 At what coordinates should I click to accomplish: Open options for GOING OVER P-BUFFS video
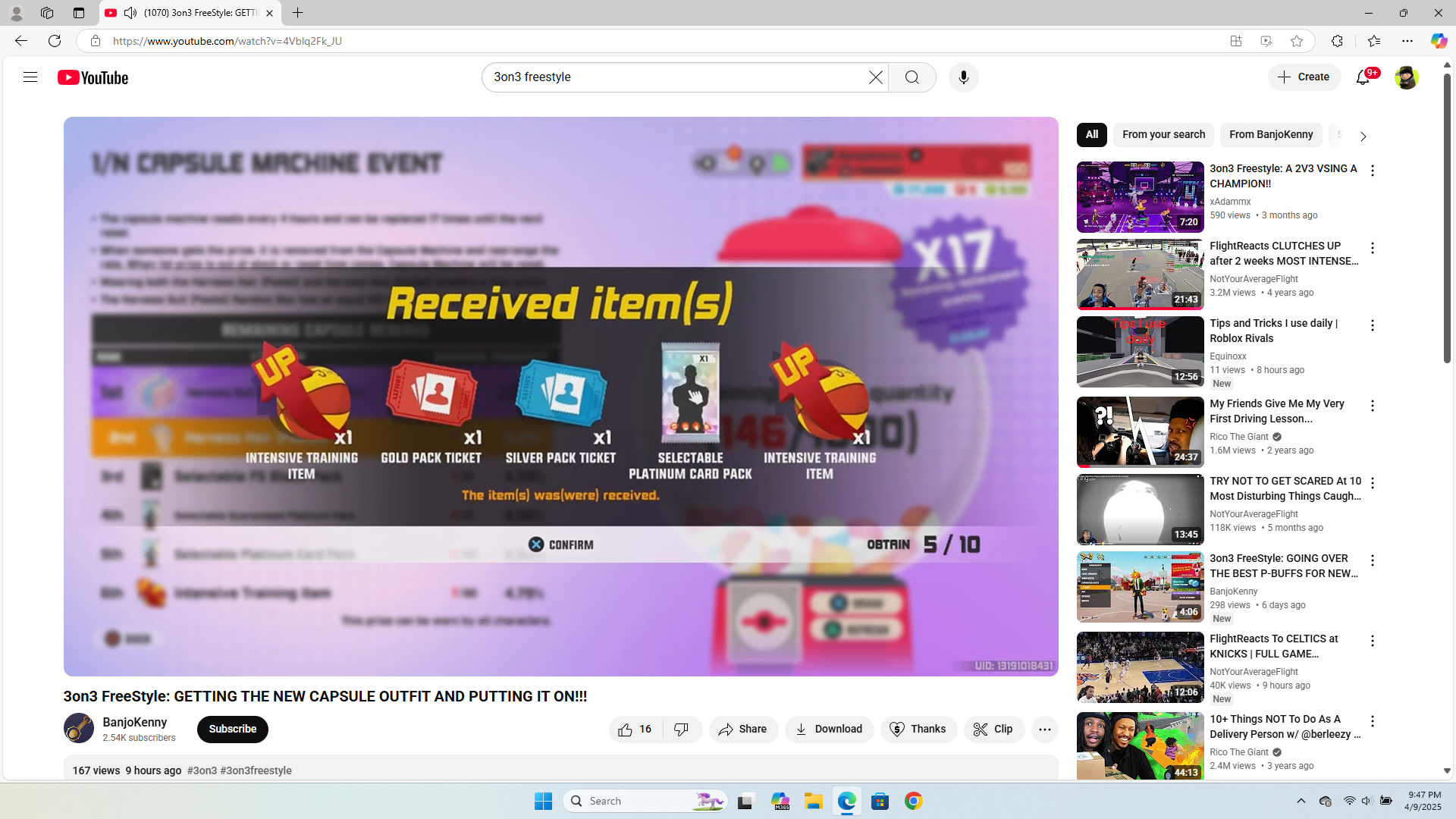1372,560
